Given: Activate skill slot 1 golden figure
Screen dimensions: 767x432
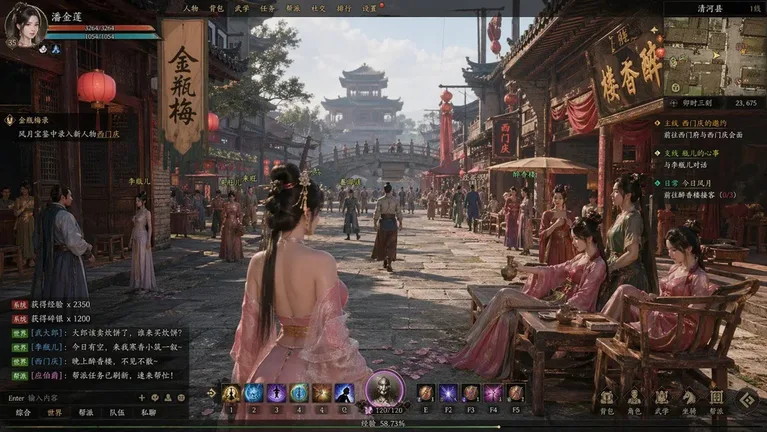Looking at the screenshot, I should (231, 393).
